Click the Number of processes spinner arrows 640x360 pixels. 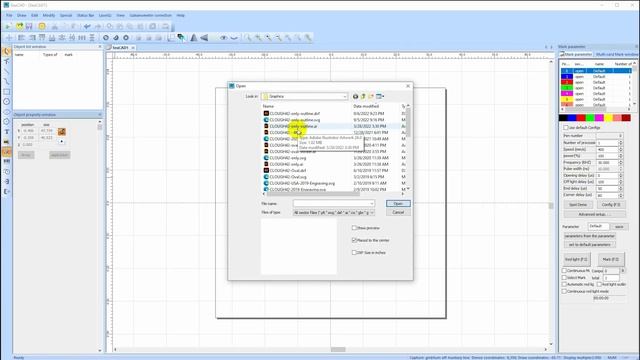[x=620, y=143]
